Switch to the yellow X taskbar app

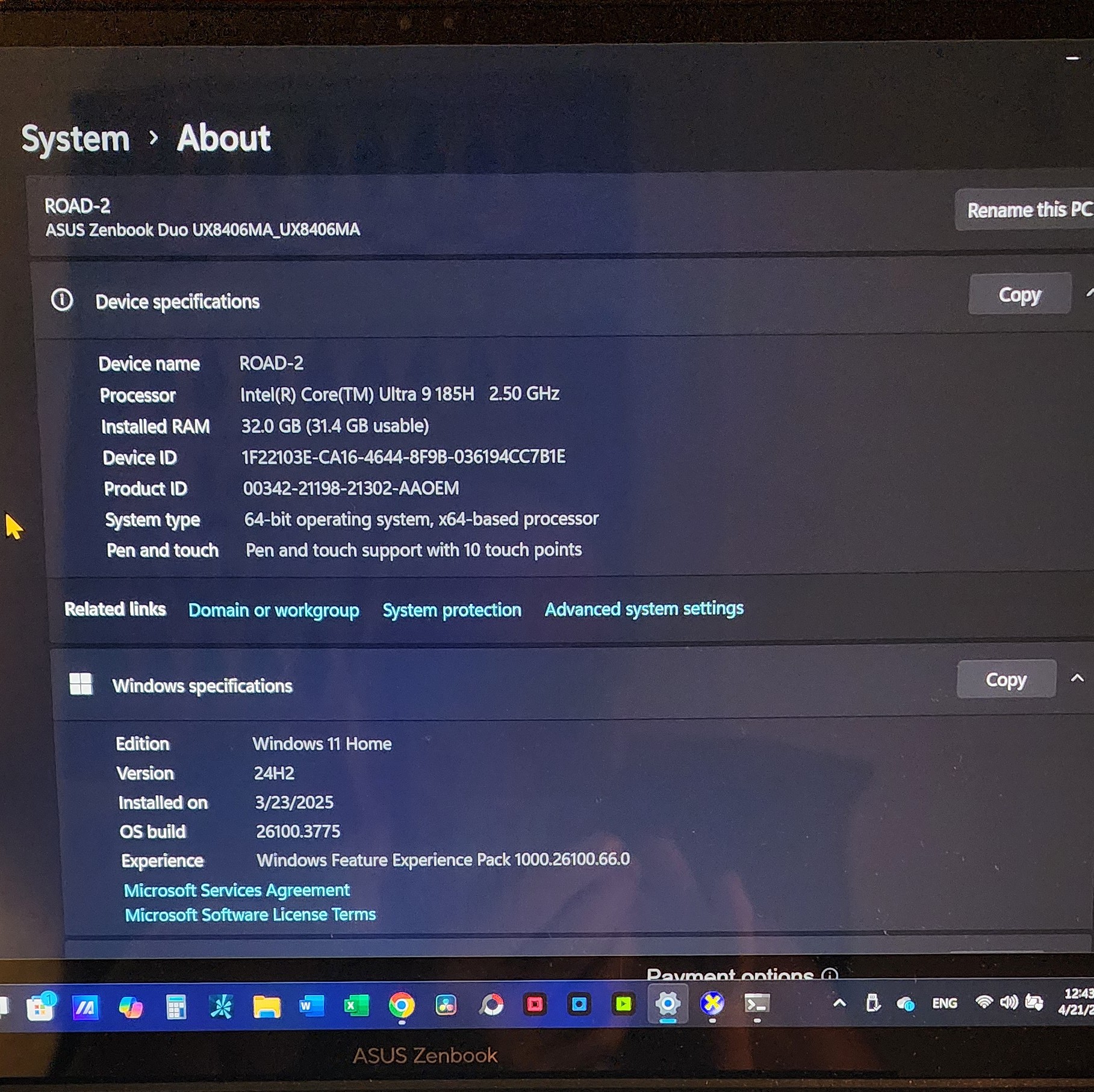[712, 1003]
